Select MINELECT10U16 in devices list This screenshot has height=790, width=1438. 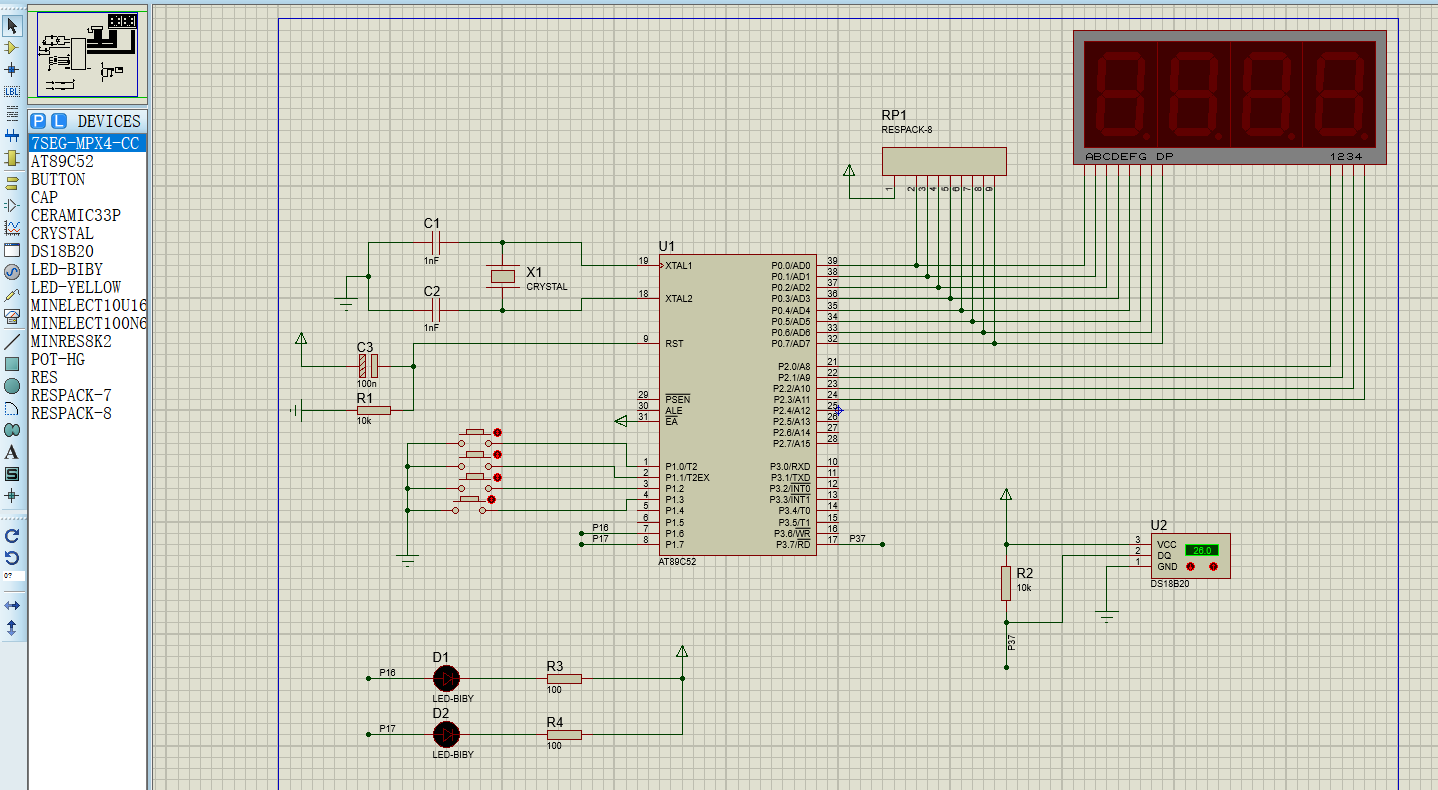click(88, 305)
